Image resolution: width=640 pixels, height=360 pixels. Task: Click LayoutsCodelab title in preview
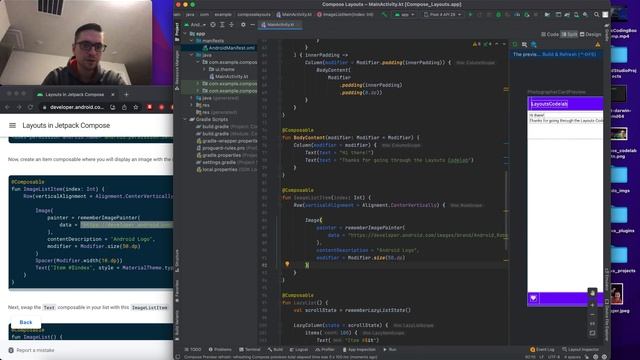click(x=549, y=104)
